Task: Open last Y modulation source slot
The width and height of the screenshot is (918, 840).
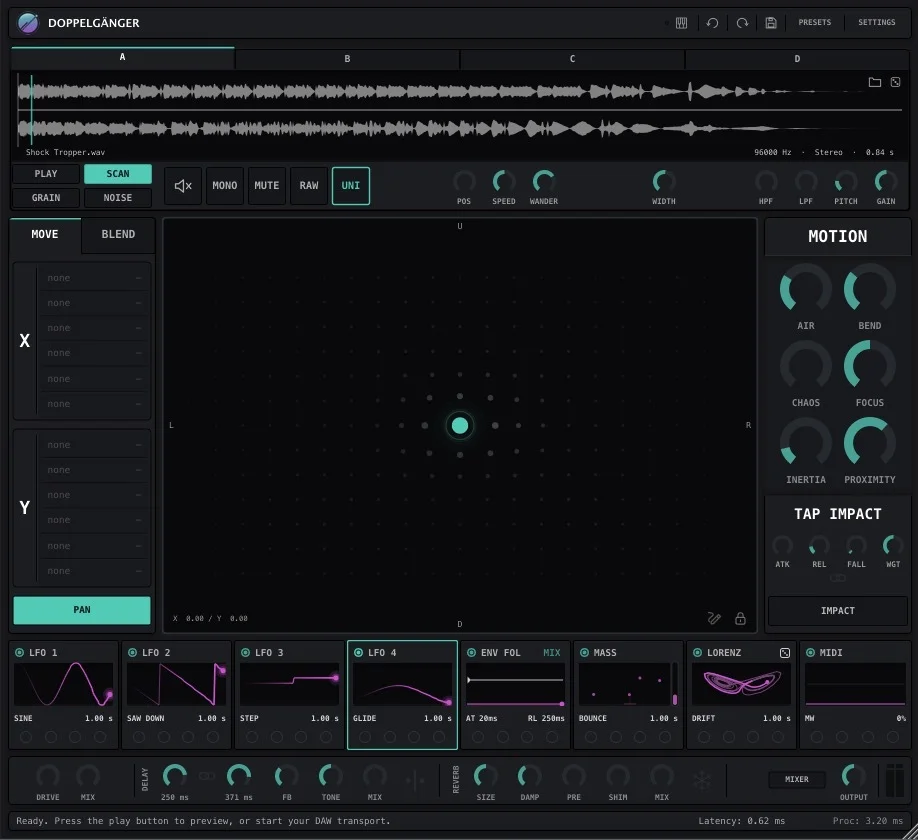Action: (x=94, y=571)
